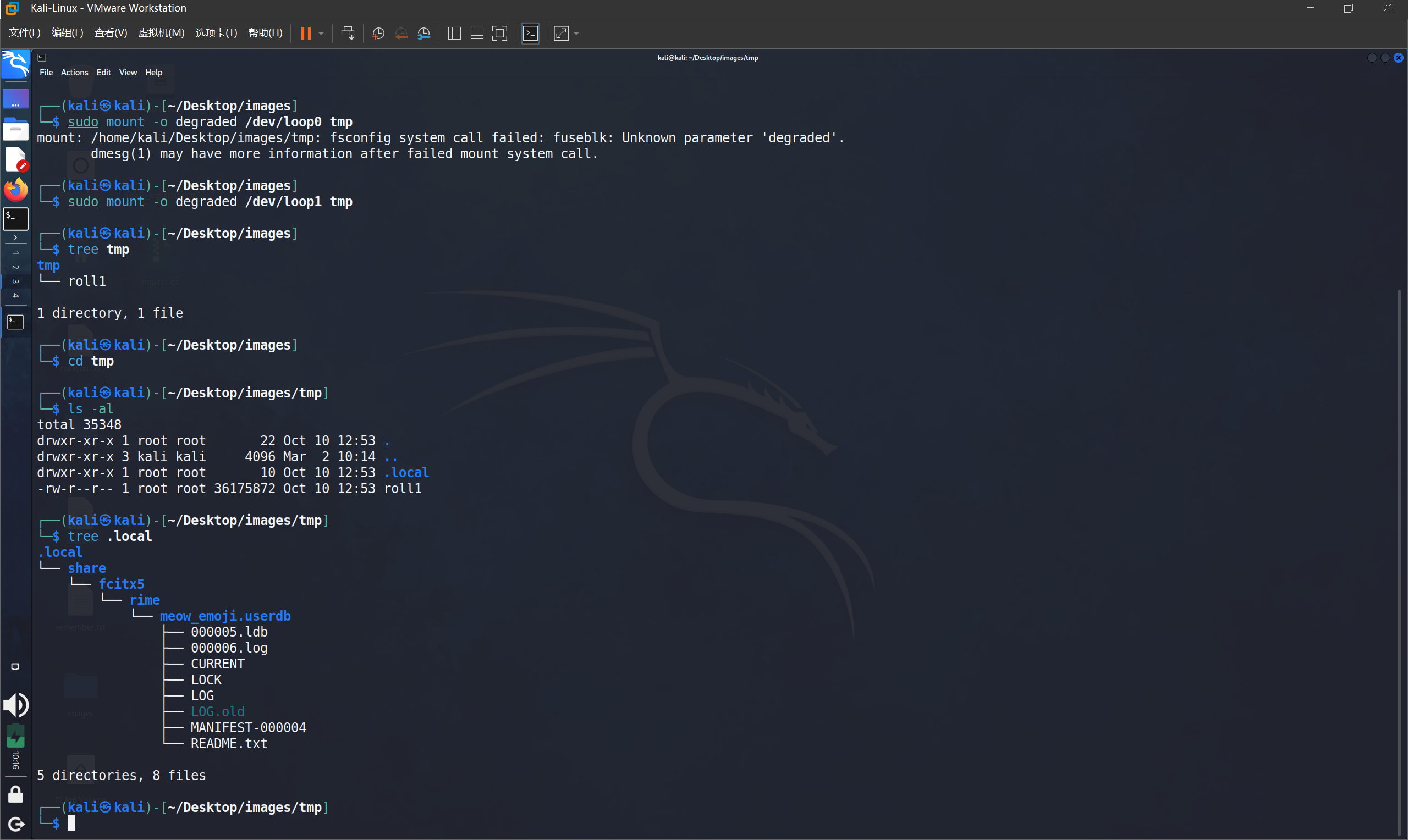
Task: Switch to workspace 3
Action: point(15,281)
